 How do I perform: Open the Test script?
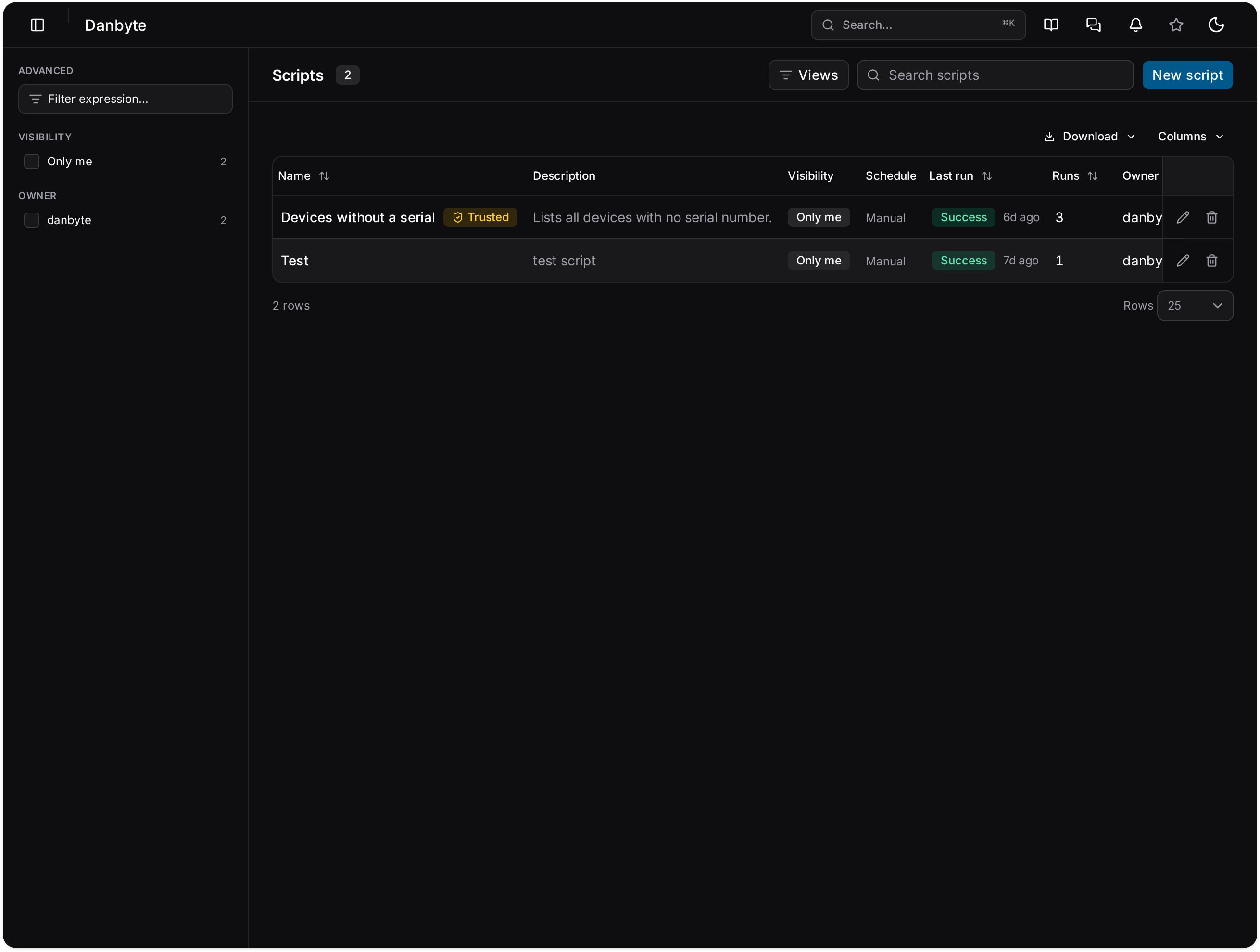pos(294,260)
